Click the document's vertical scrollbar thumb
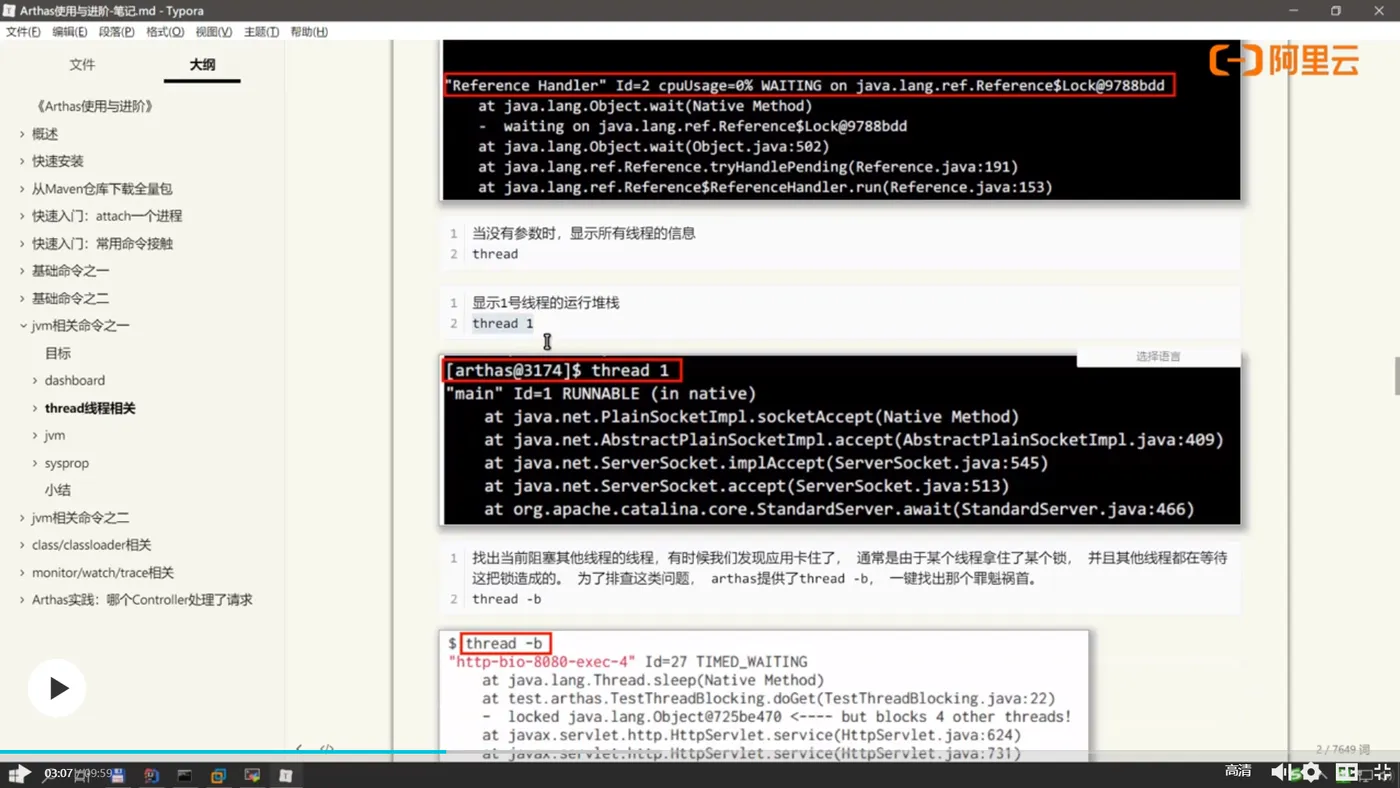1400x788 pixels. point(1398,377)
